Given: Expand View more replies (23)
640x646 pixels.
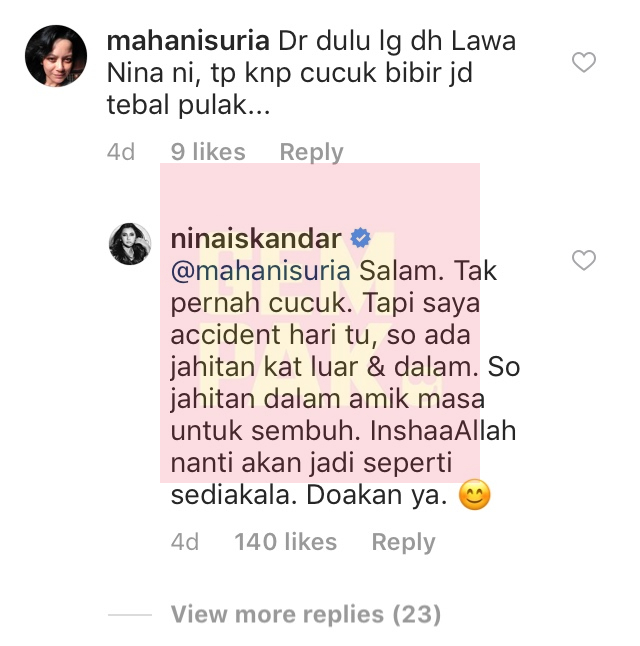Looking at the screenshot, I should point(306,614).
